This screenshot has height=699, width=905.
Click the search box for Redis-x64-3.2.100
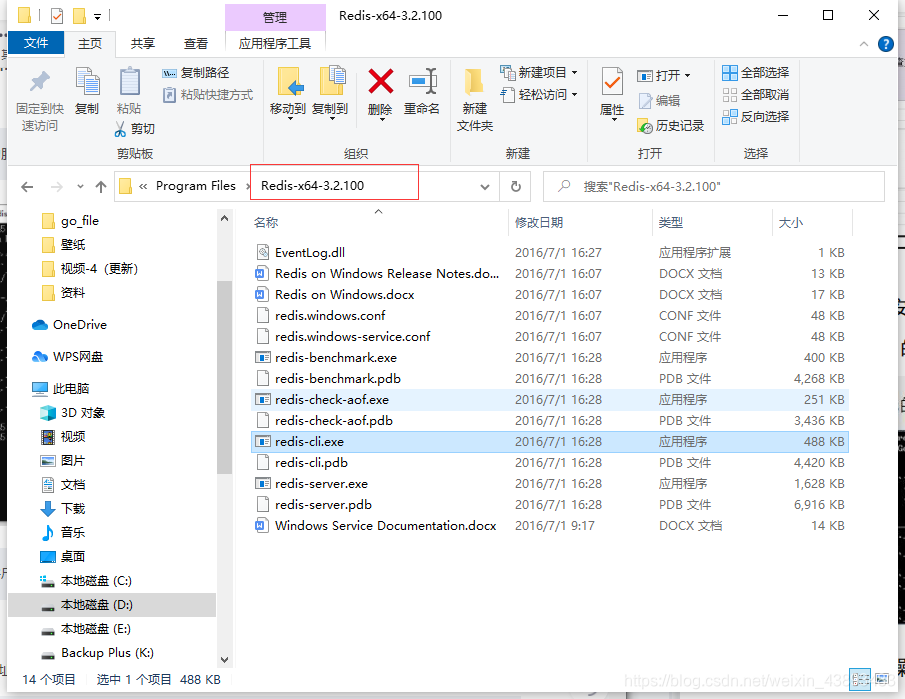point(713,186)
